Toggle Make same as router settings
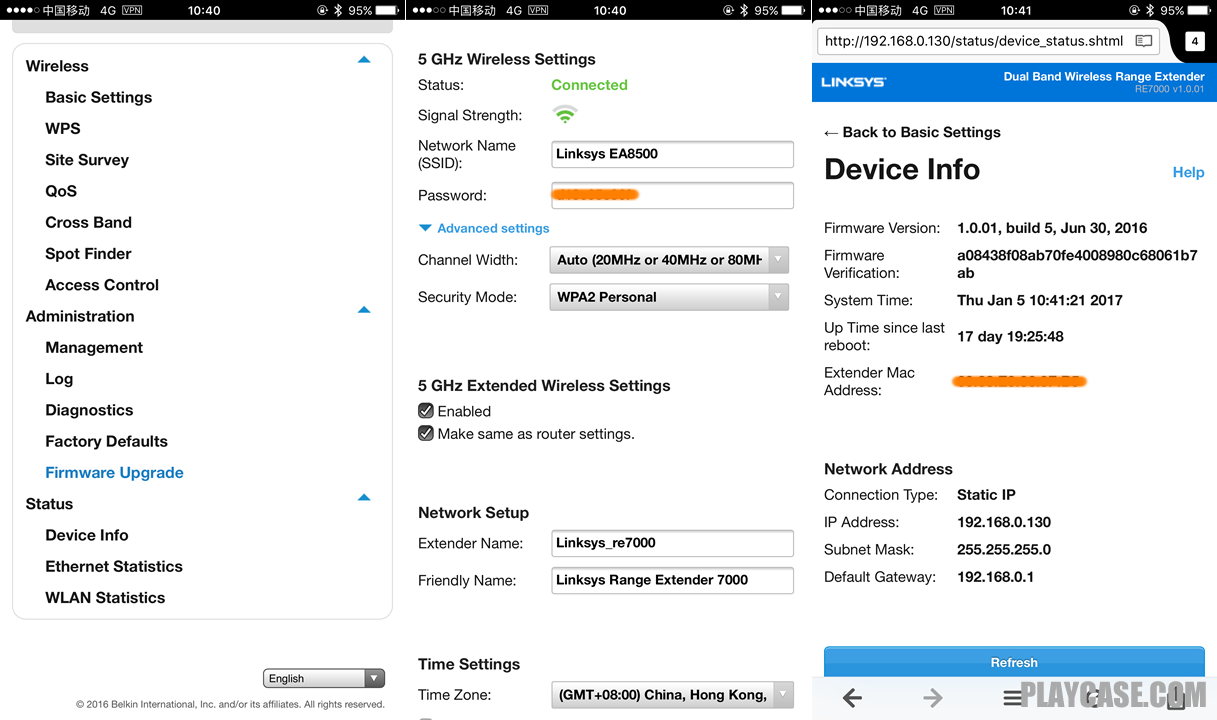 (x=426, y=434)
